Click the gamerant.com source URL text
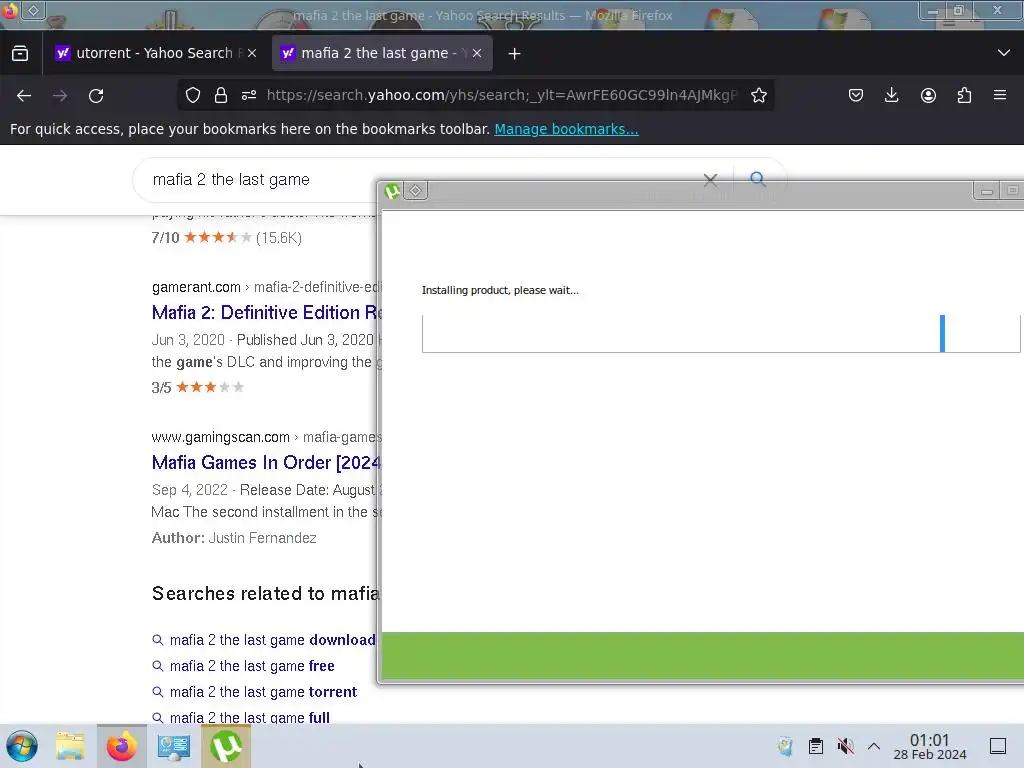This screenshot has height=768, width=1024. click(196, 287)
